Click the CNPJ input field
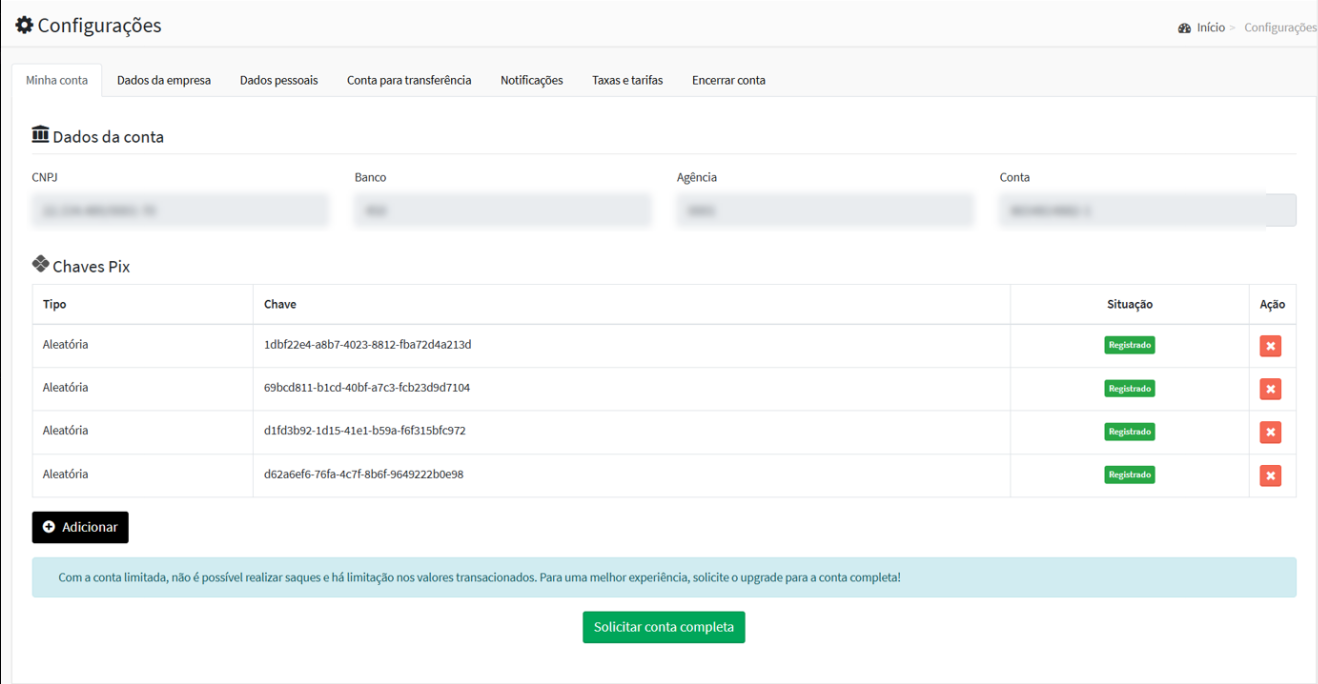The height and width of the screenshot is (684, 1318). (x=180, y=210)
